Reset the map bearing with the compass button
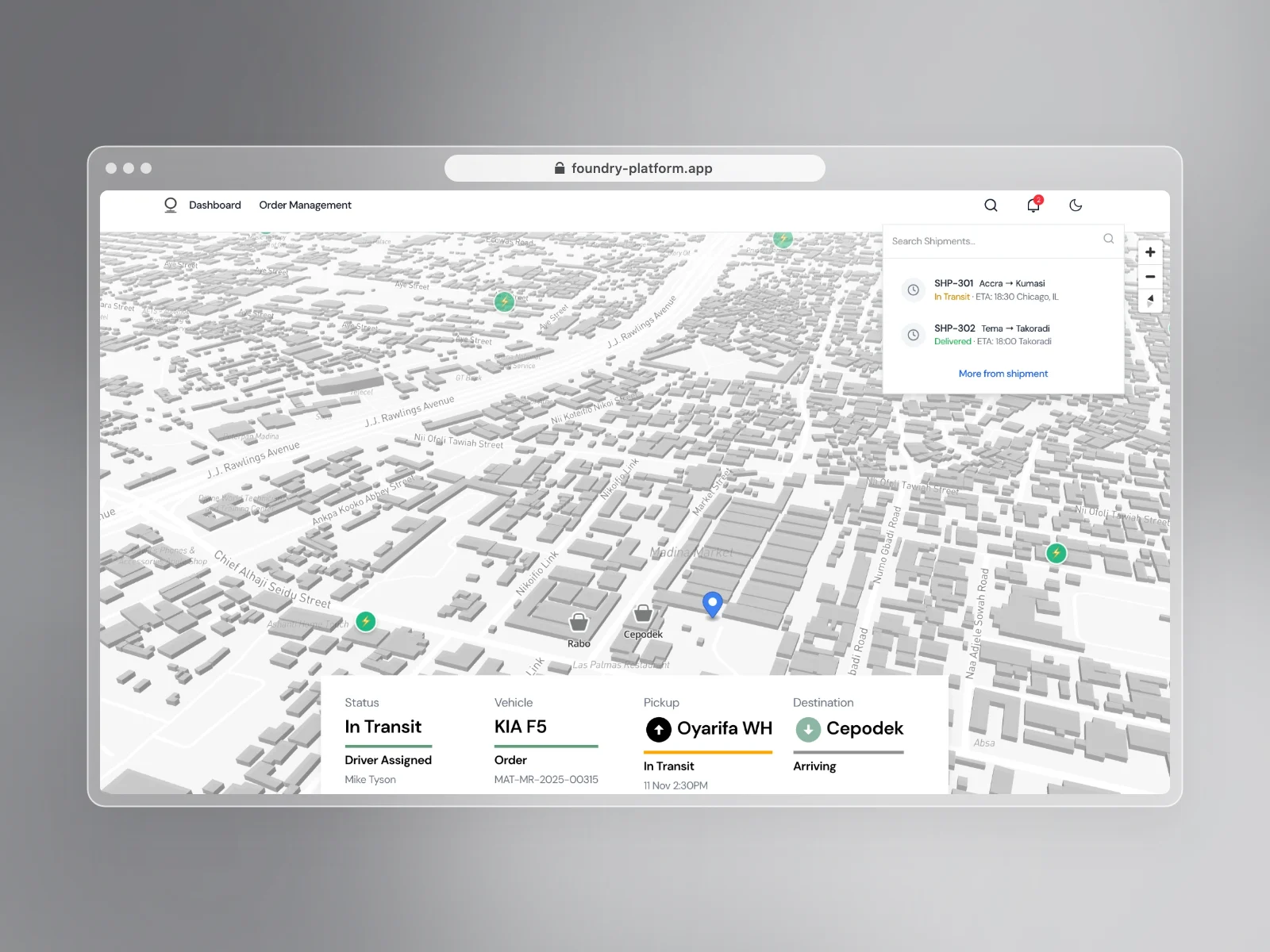The image size is (1270, 952). click(x=1150, y=301)
